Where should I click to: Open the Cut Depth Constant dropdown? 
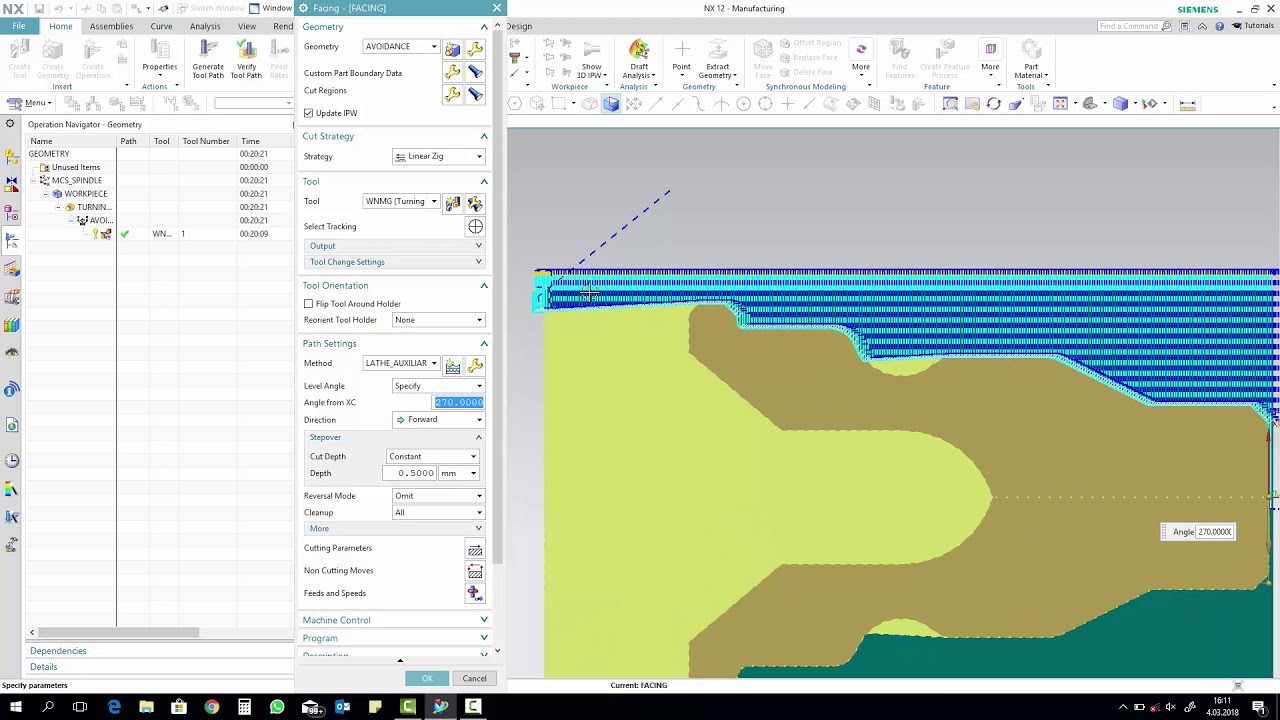click(x=432, y=457)
